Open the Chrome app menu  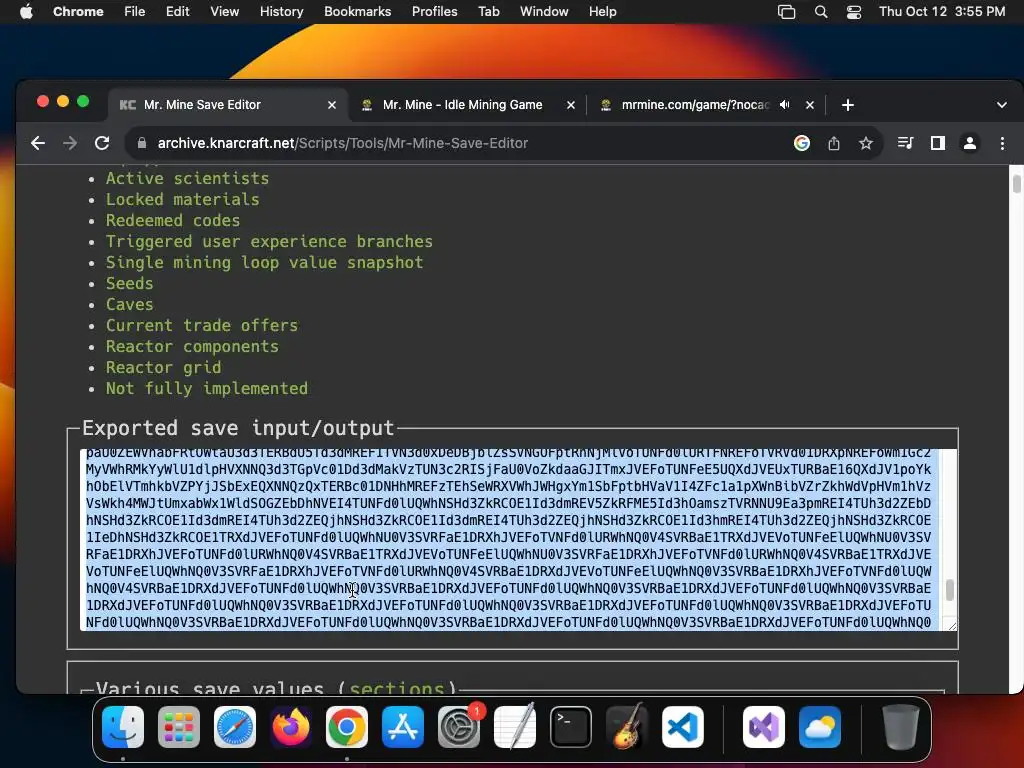tap(78, 12)
